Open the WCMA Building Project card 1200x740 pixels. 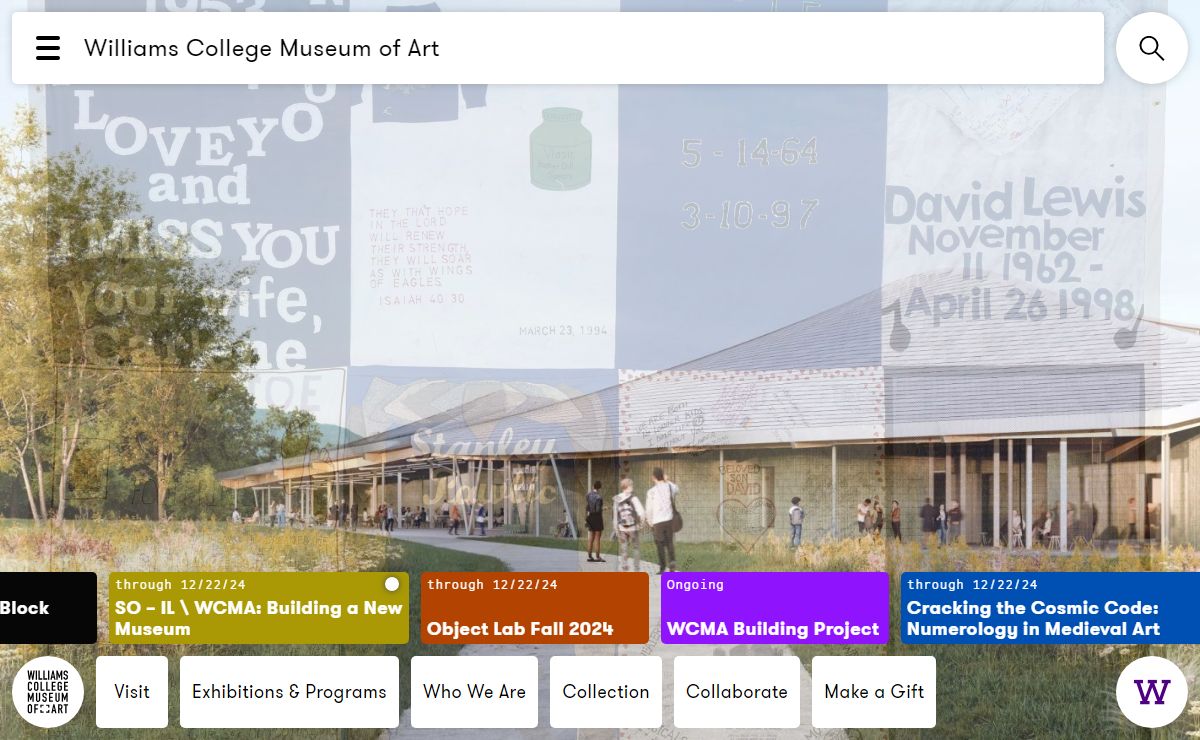[x=775, y=608]
